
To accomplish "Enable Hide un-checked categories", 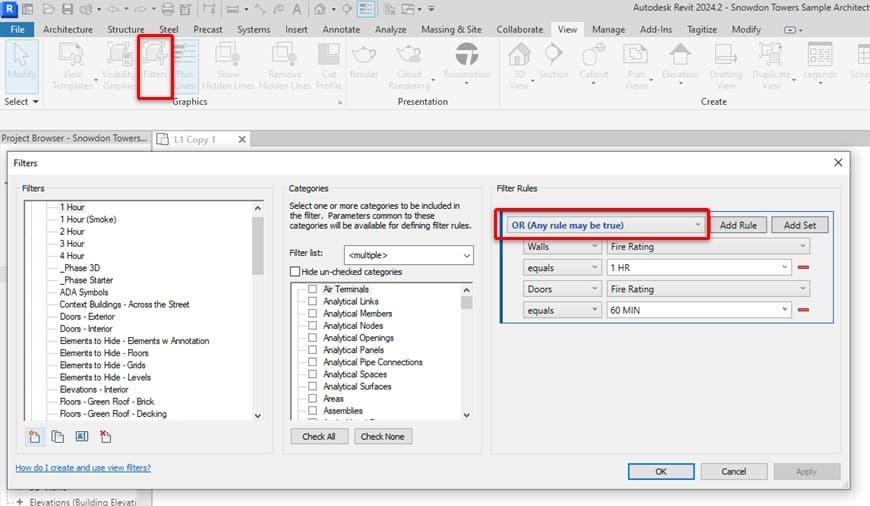I will coord(295,272).
